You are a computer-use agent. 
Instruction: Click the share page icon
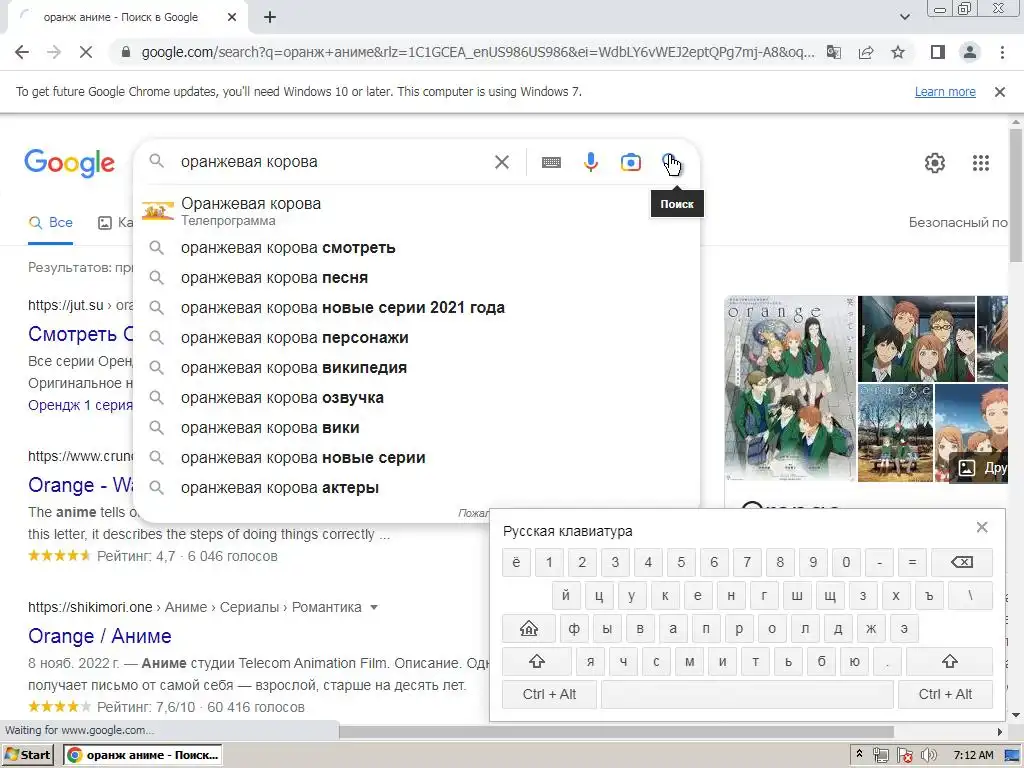(866, 52)
